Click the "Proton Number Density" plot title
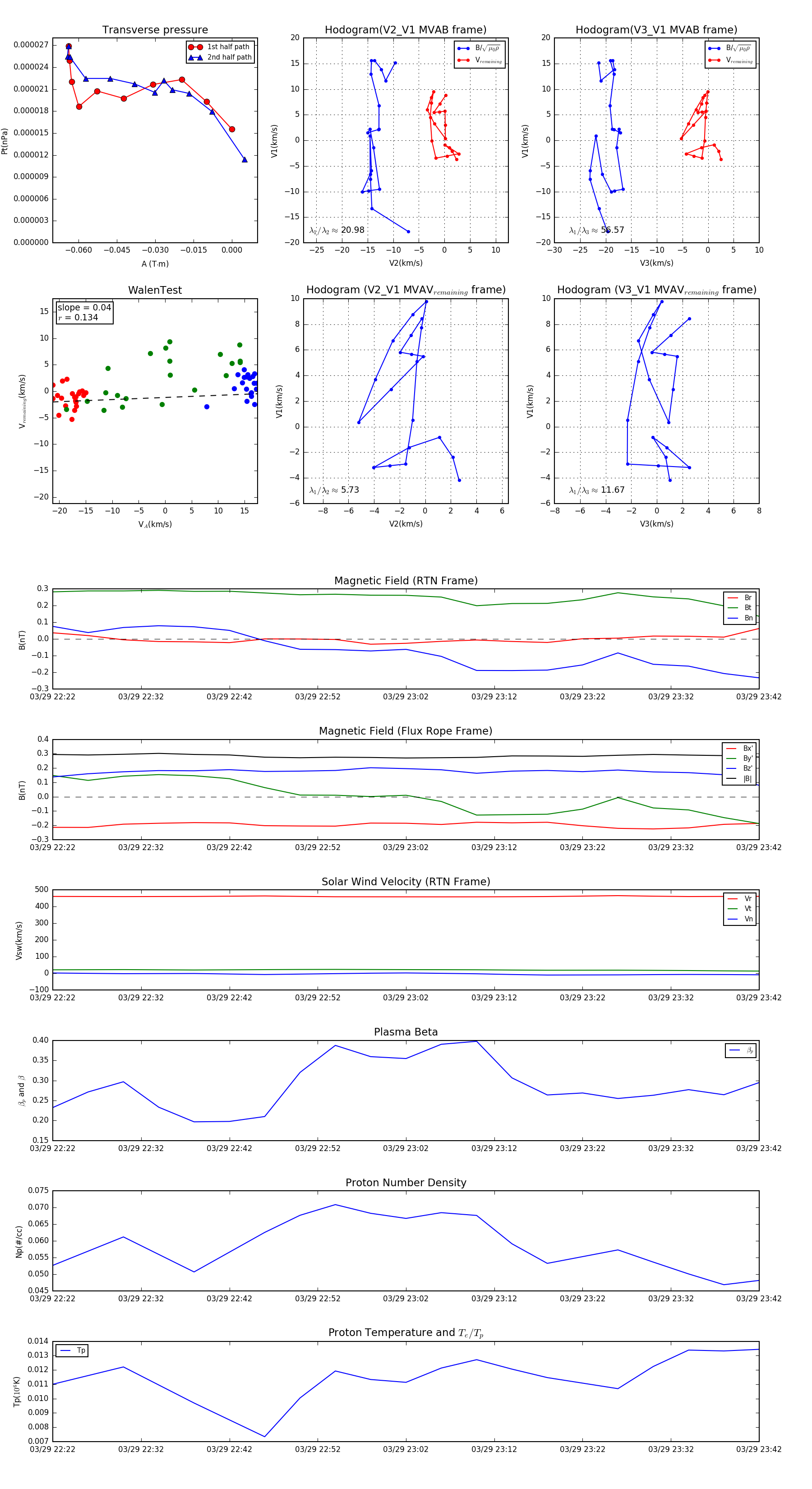 pos(406,1183)
